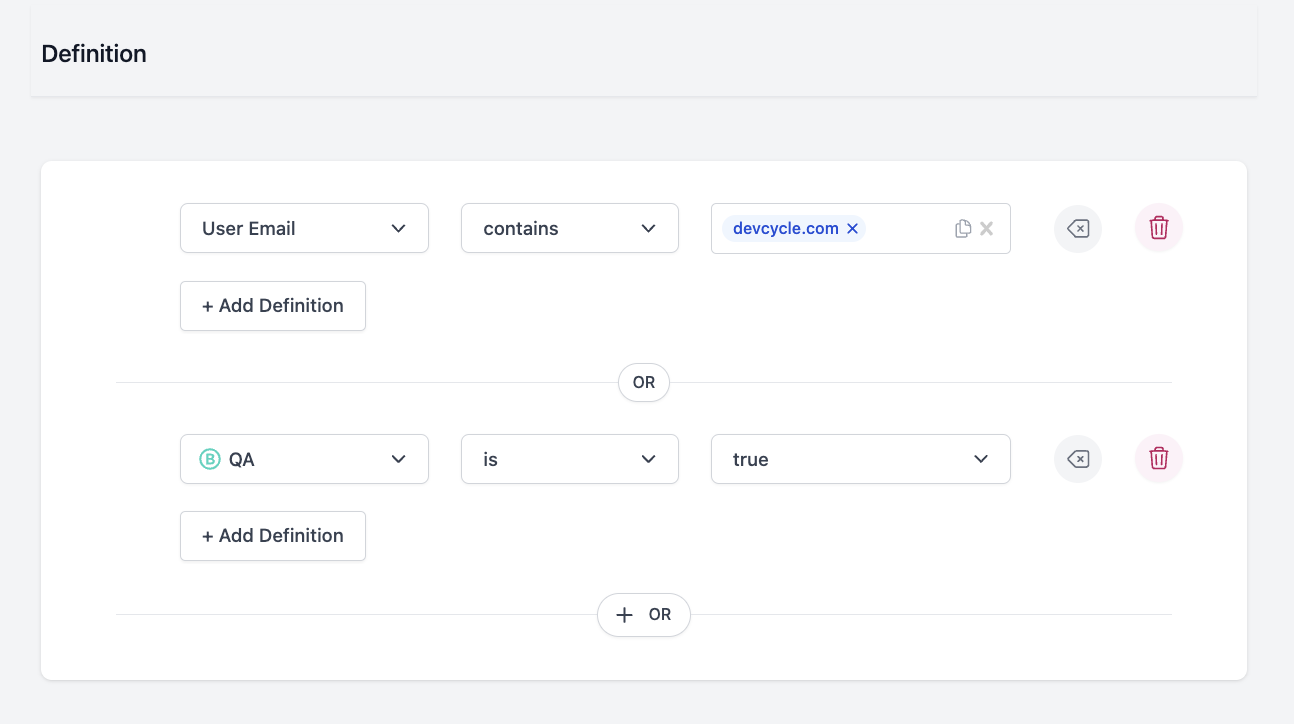The height and width of the screenshot is (724, 1294).
Task: Click backspace icon on QA row
Action: click(x=1078, y=459)
